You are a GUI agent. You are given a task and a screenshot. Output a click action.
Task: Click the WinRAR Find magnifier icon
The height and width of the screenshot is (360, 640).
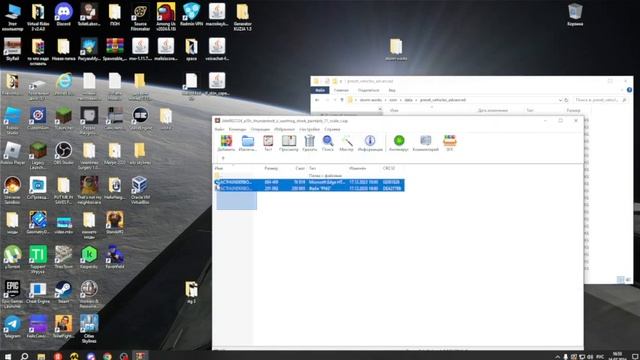pos(328,143)
